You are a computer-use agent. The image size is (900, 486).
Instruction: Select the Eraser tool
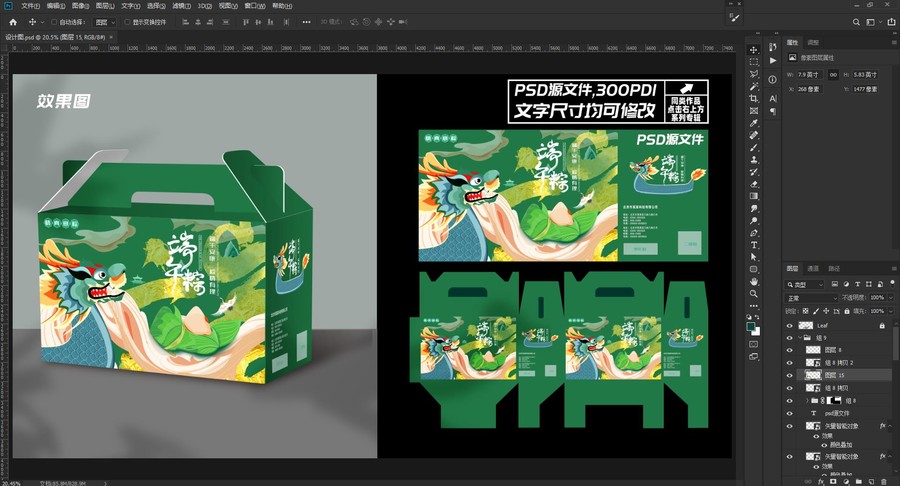(754, 184)
